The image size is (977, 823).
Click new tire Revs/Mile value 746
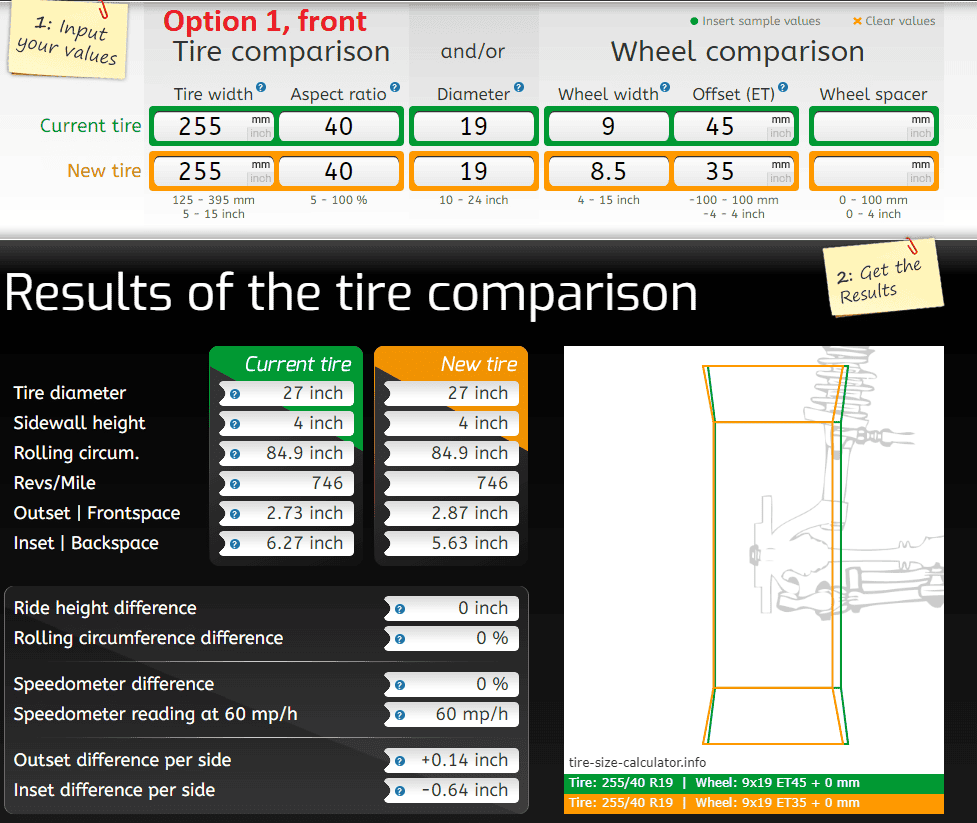click(452, 483)
